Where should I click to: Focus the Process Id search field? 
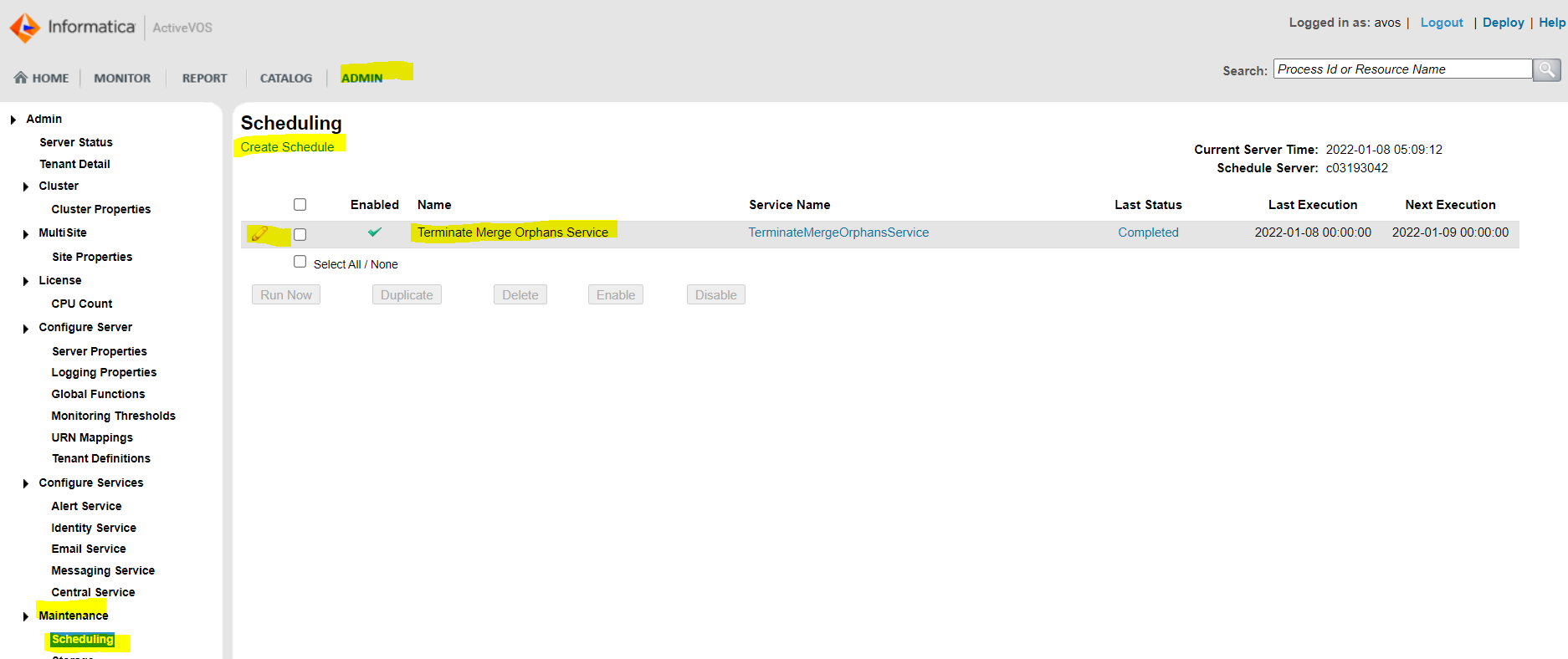[1402, 69]
